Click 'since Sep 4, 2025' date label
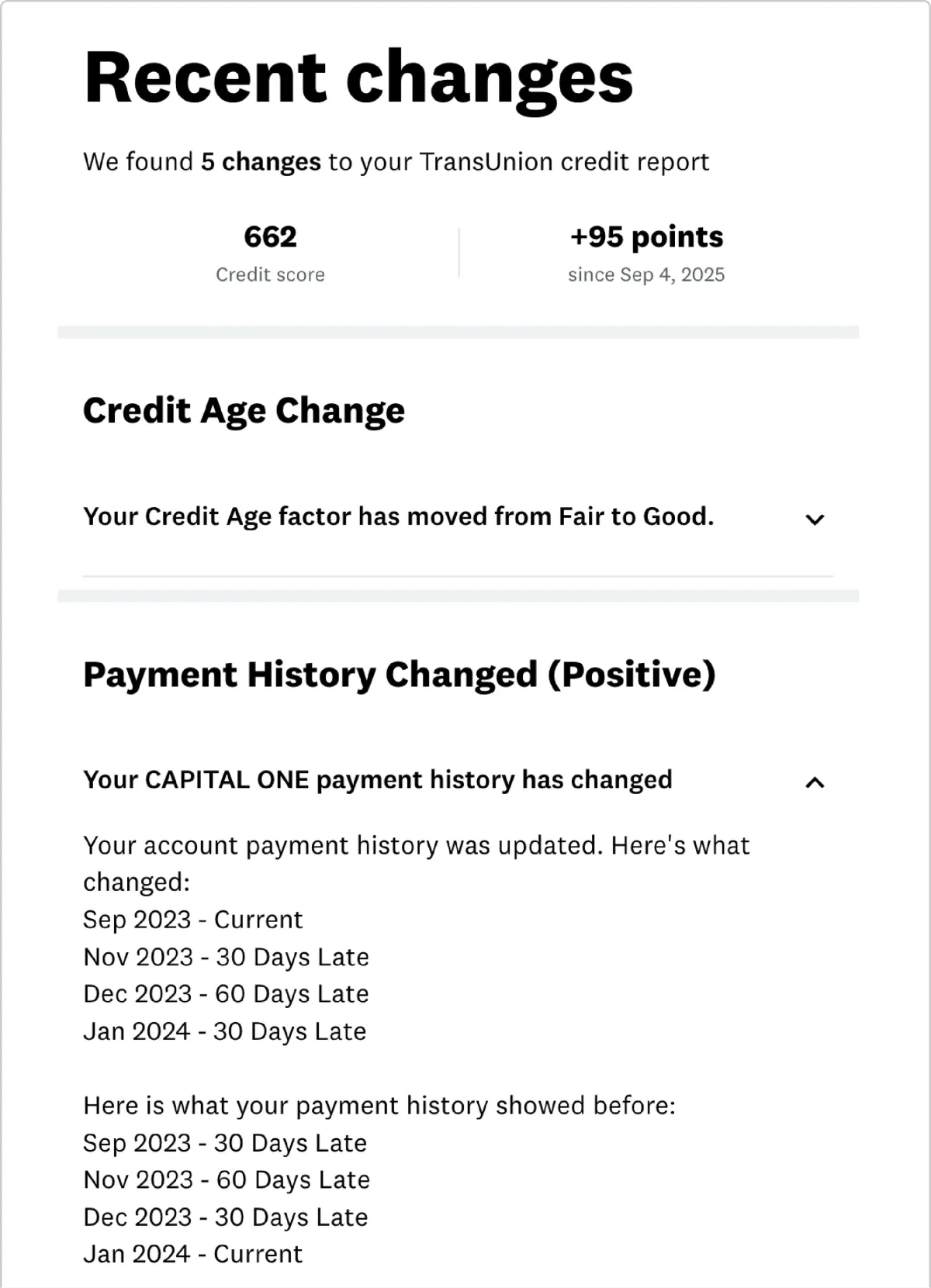931x1288 pixels. coord(646,275)
